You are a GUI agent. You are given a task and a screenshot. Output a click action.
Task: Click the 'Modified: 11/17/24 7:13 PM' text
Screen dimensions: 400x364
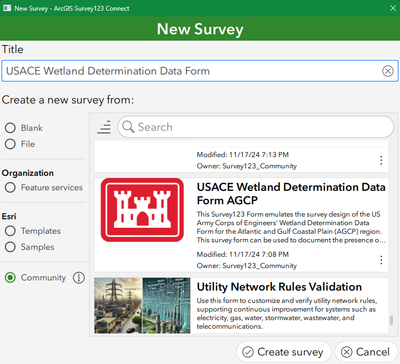pyautogui.click(x=243, y=155)
